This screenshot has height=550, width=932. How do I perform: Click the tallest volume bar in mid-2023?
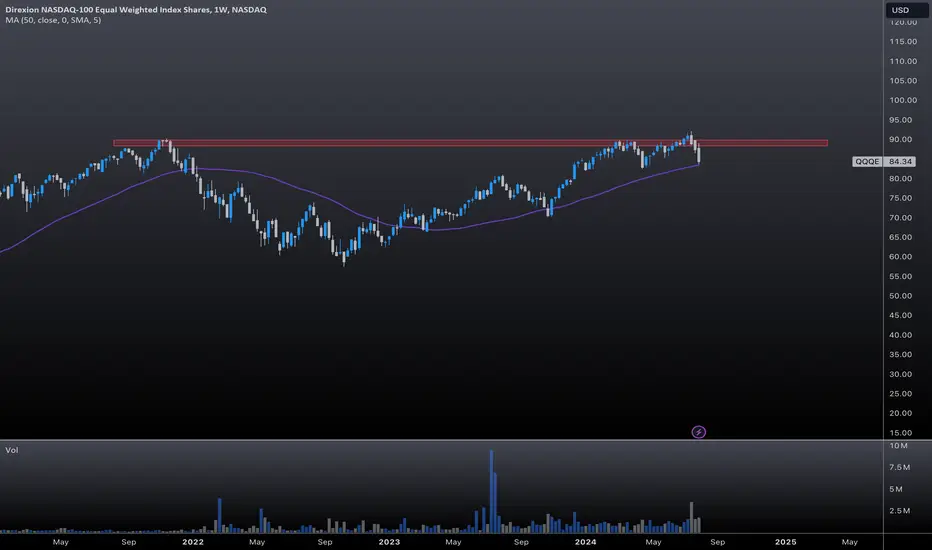coord(492,491)
